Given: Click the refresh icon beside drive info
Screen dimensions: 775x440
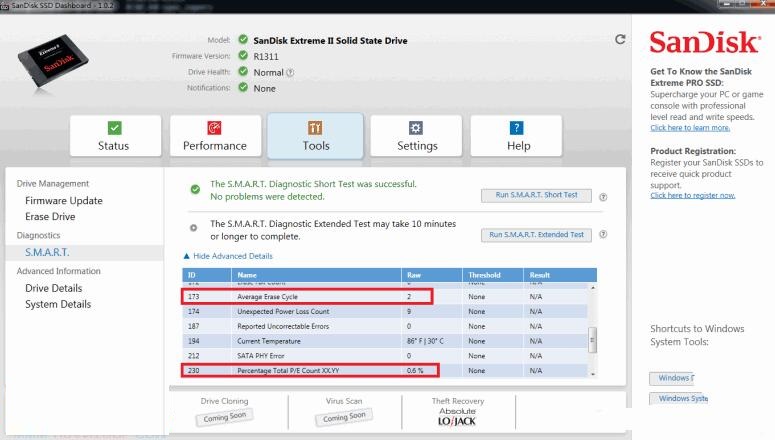Looking at the screenshot, I should (620, 40).
